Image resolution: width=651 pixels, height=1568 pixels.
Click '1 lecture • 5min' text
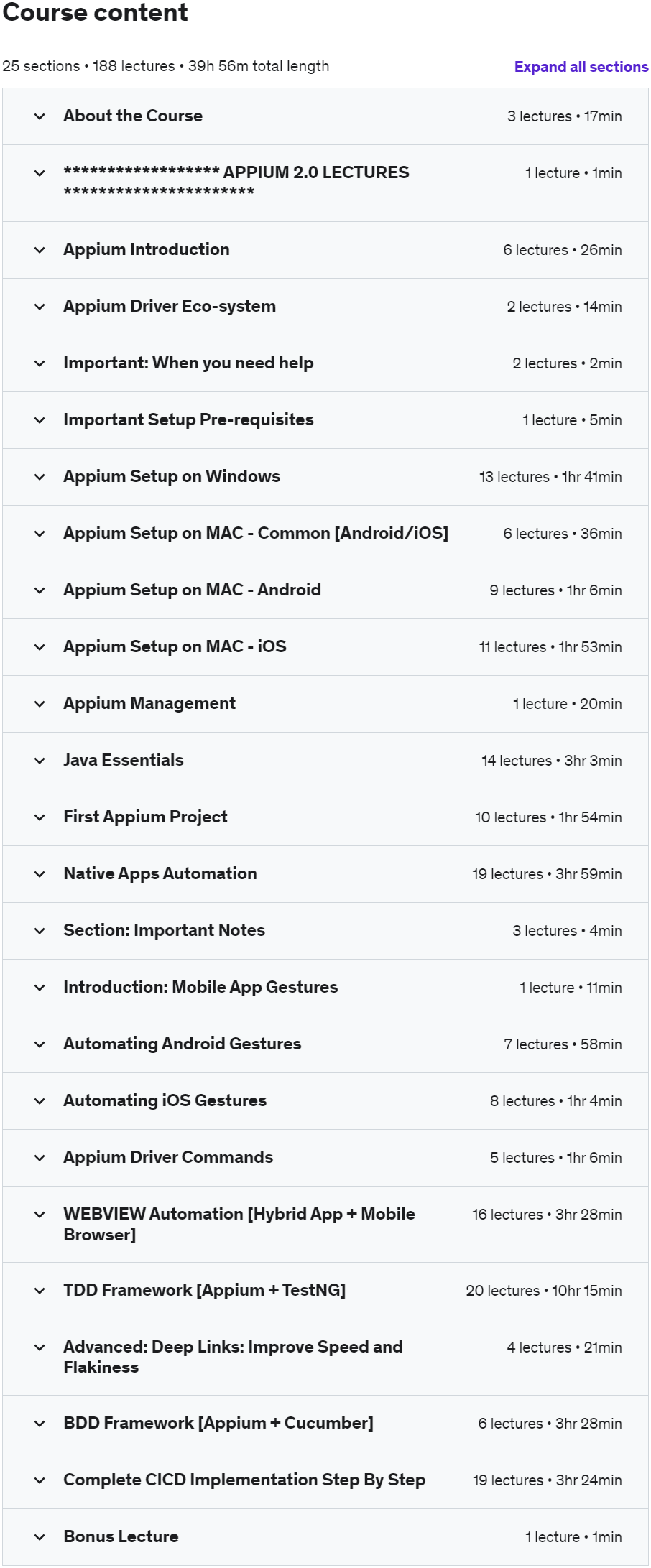[572, 420]
